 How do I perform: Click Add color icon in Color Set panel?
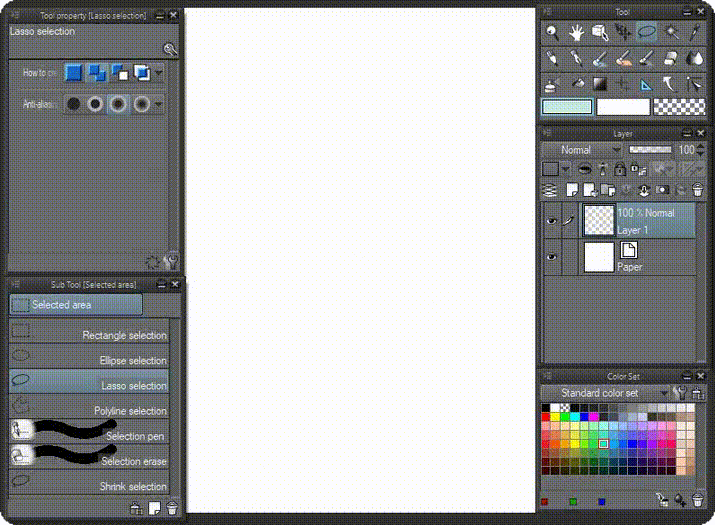(x=680, y=500)
